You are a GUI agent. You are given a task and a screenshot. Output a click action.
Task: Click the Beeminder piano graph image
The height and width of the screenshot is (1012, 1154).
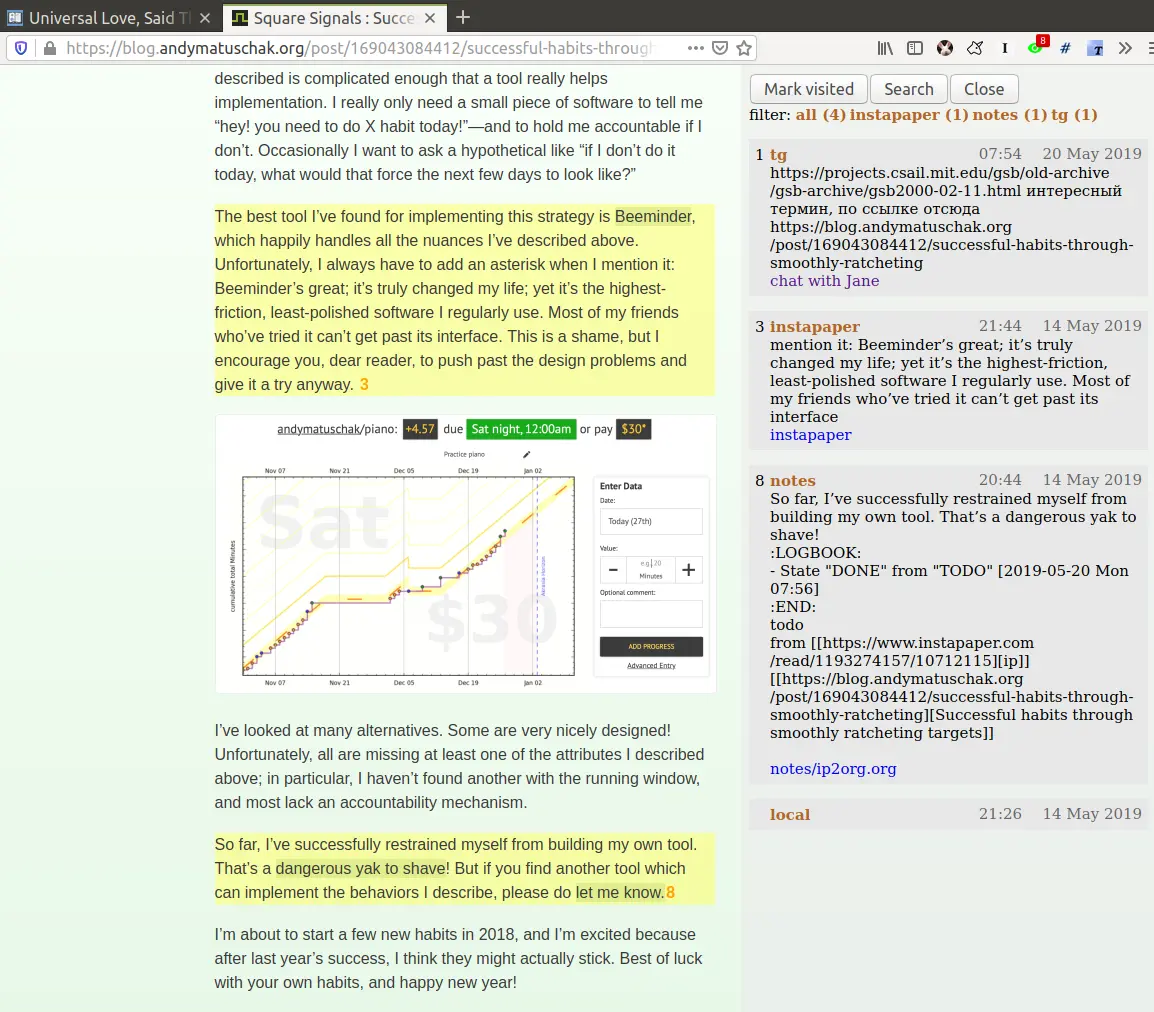tap(465, 554)
